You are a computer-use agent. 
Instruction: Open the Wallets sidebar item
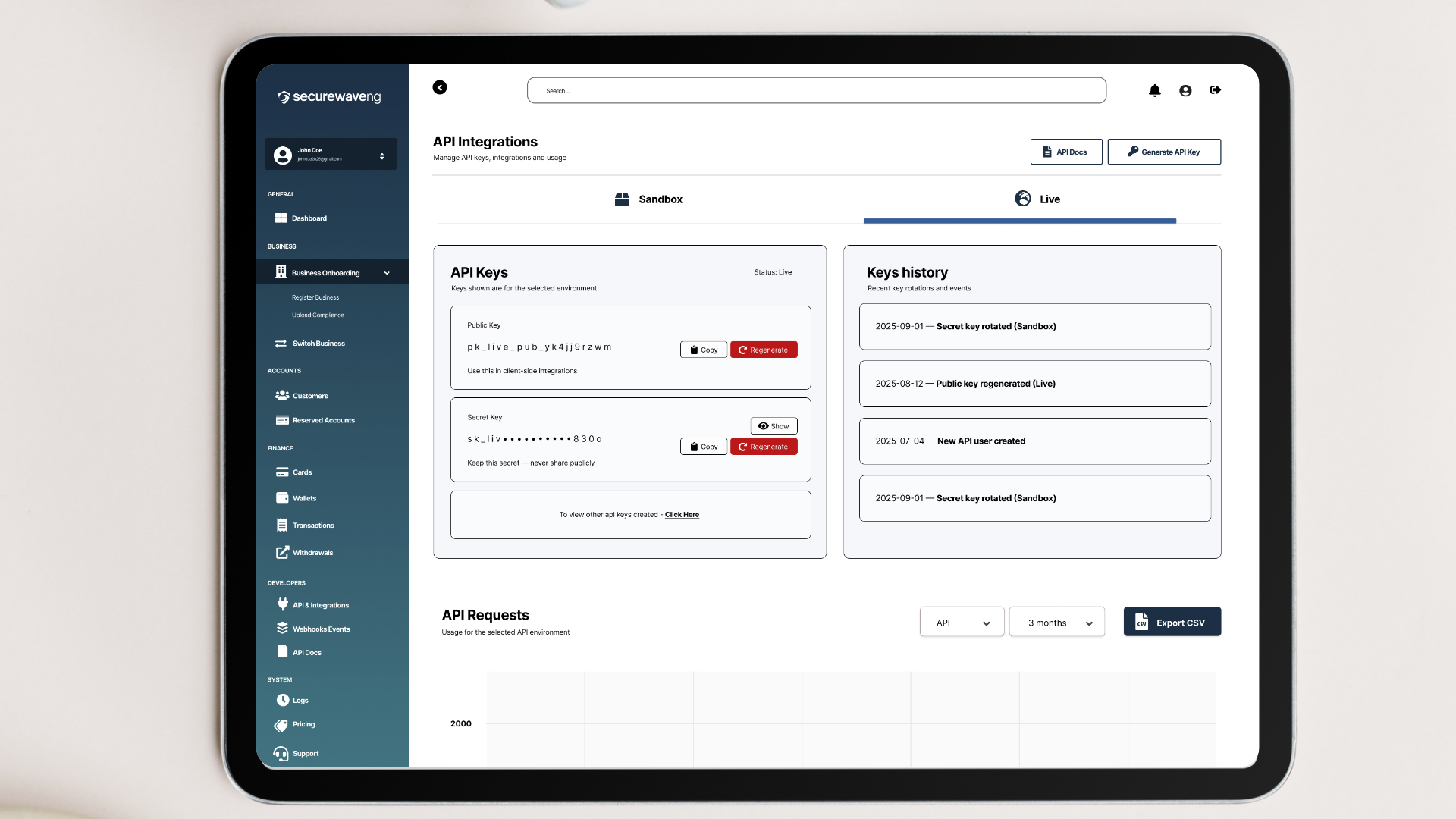click(304, 499)
